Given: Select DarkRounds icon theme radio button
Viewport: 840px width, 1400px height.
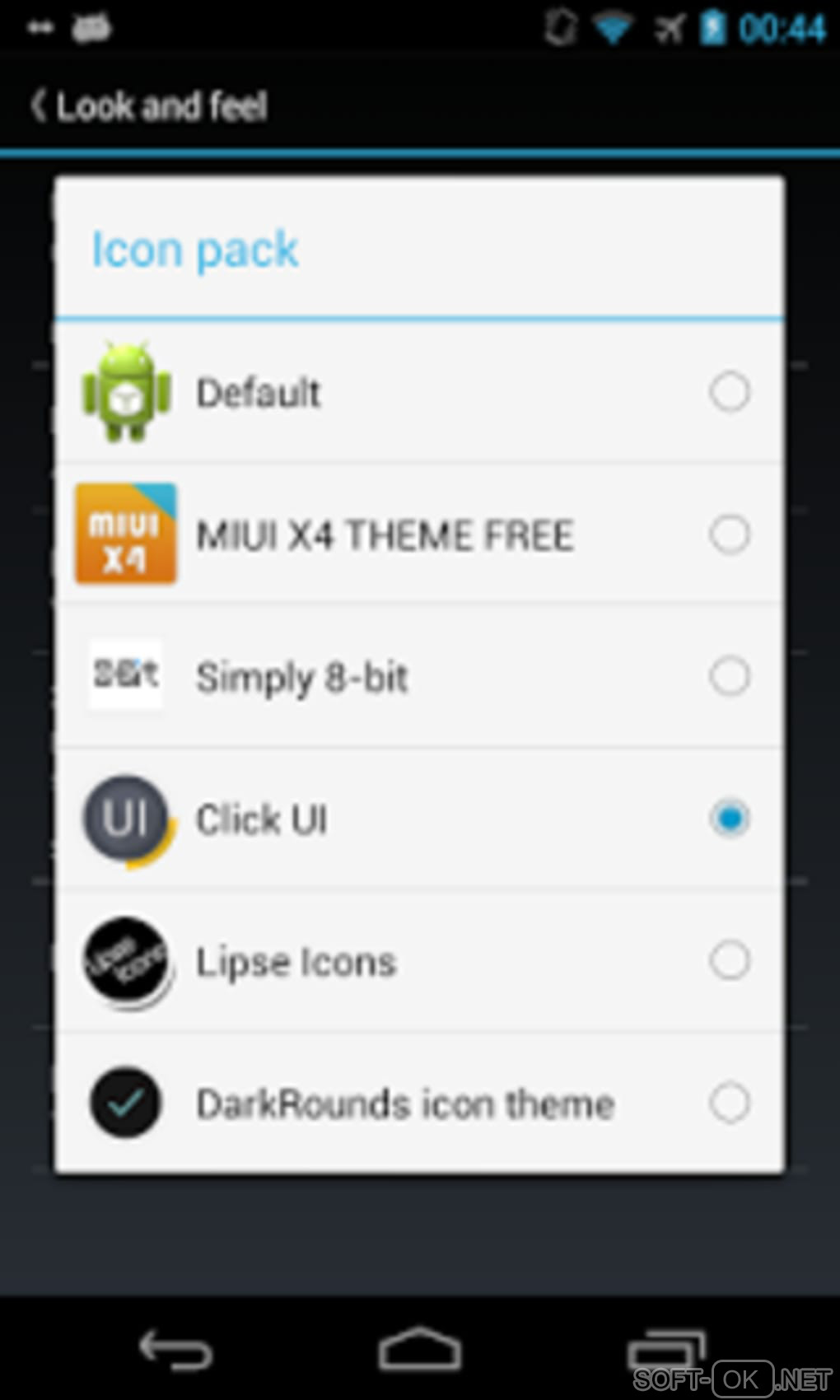Looking at the screenshot, I should click(x=729, y=1103).
